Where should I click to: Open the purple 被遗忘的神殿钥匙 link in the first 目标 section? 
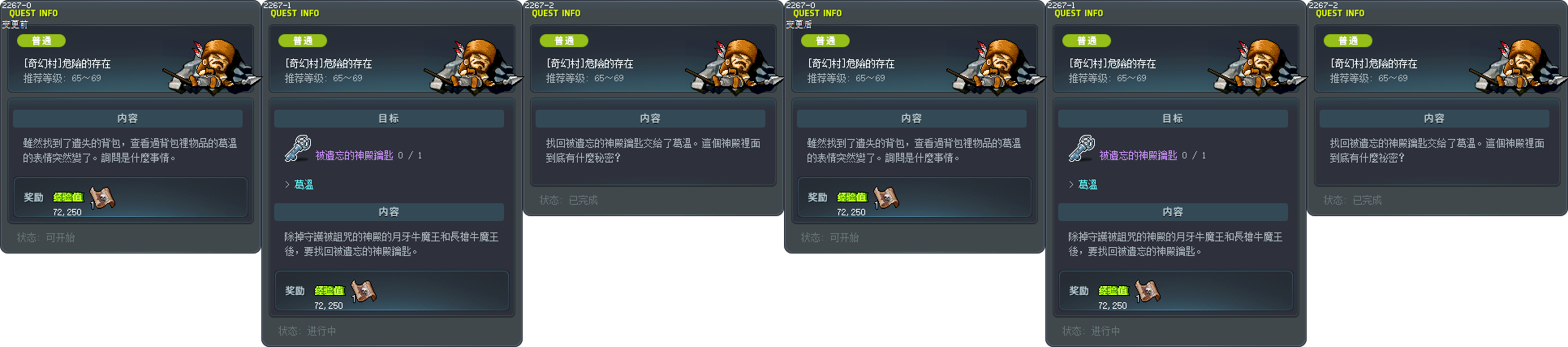(x=354, y=155)
